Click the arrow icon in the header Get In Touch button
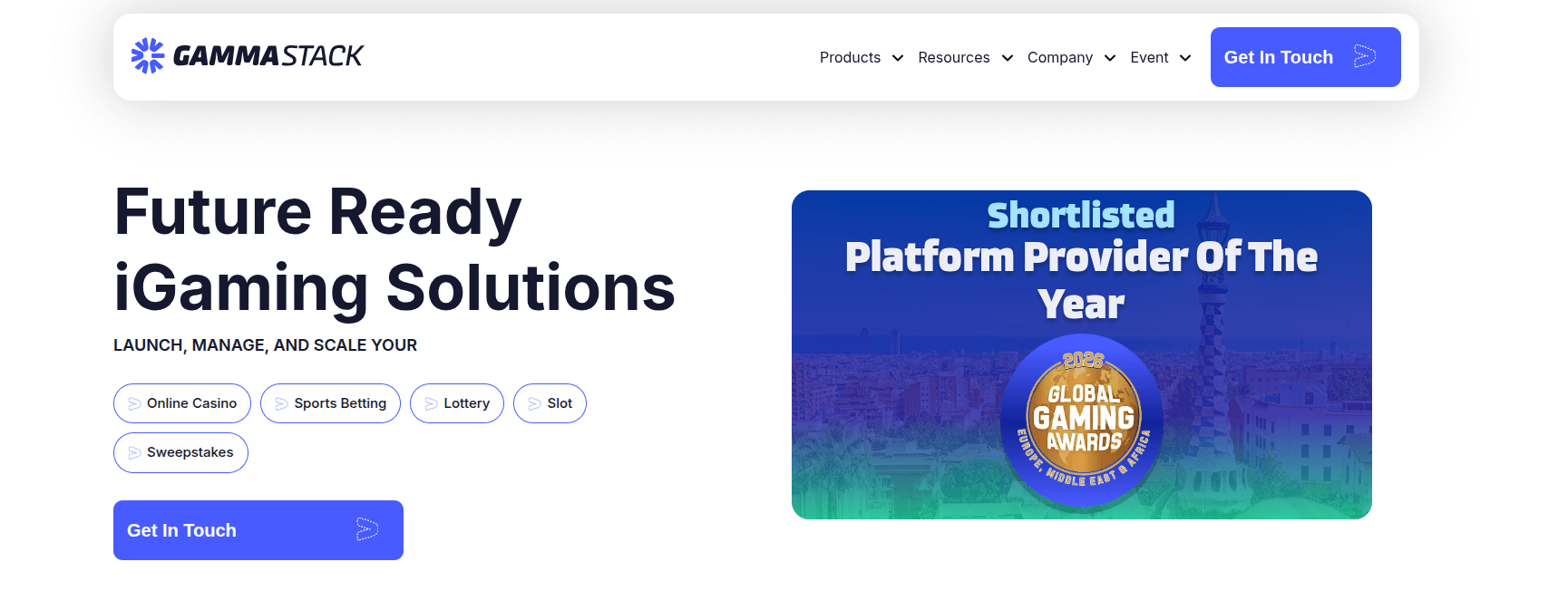This screenshot has width=1568, height=591. tap(1364, 57)
